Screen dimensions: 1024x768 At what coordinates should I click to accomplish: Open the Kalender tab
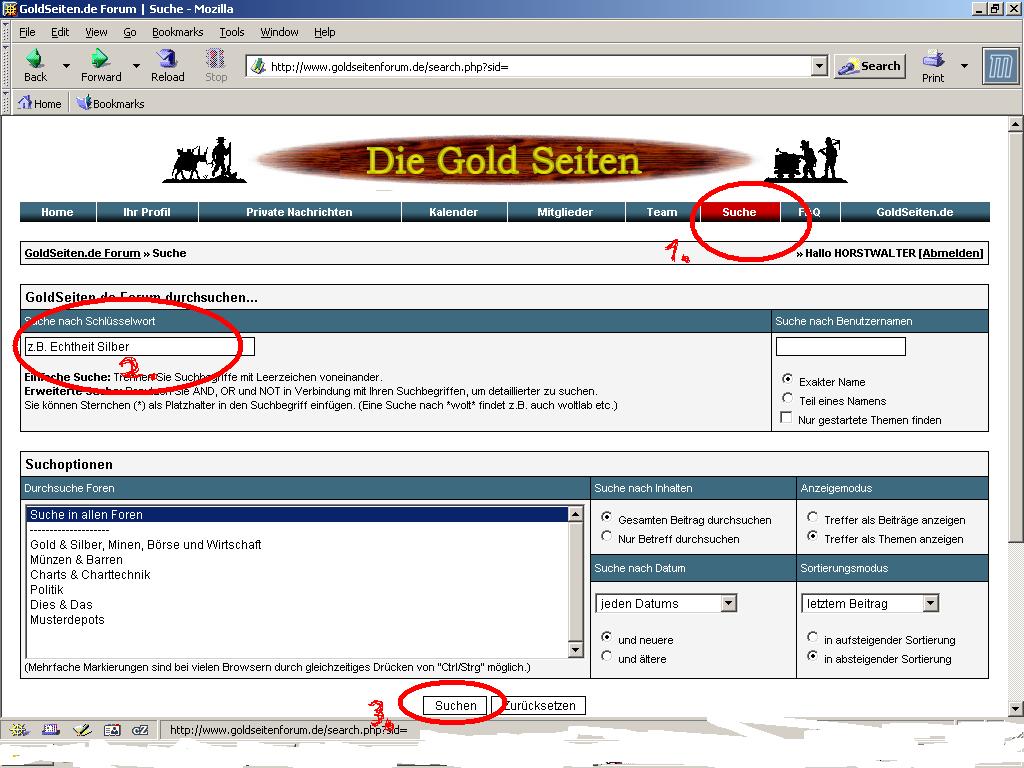point(454,212)
